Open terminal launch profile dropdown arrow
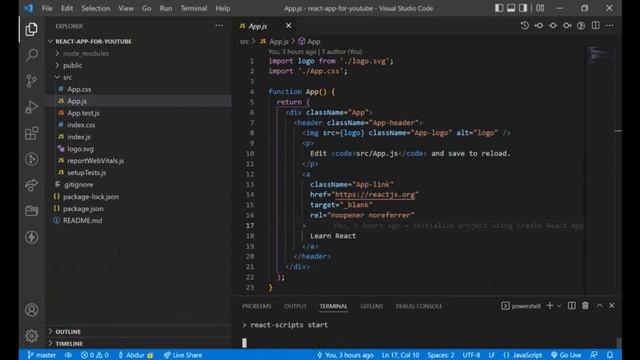The width and height of the screenshot is (640, 360). 559,306
